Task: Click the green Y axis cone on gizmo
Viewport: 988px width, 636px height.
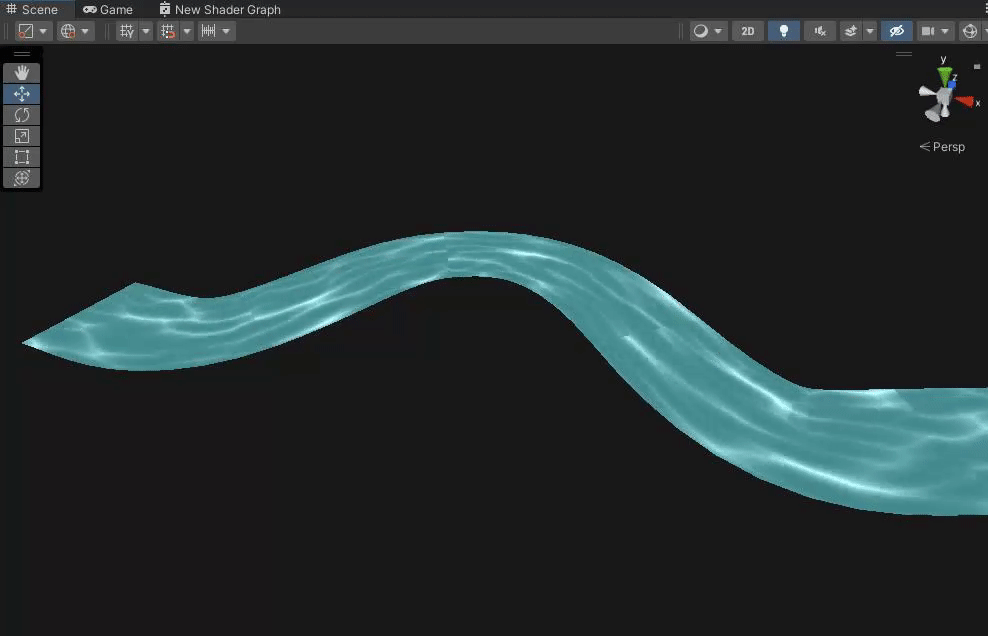Action: (x=944, y=74)
